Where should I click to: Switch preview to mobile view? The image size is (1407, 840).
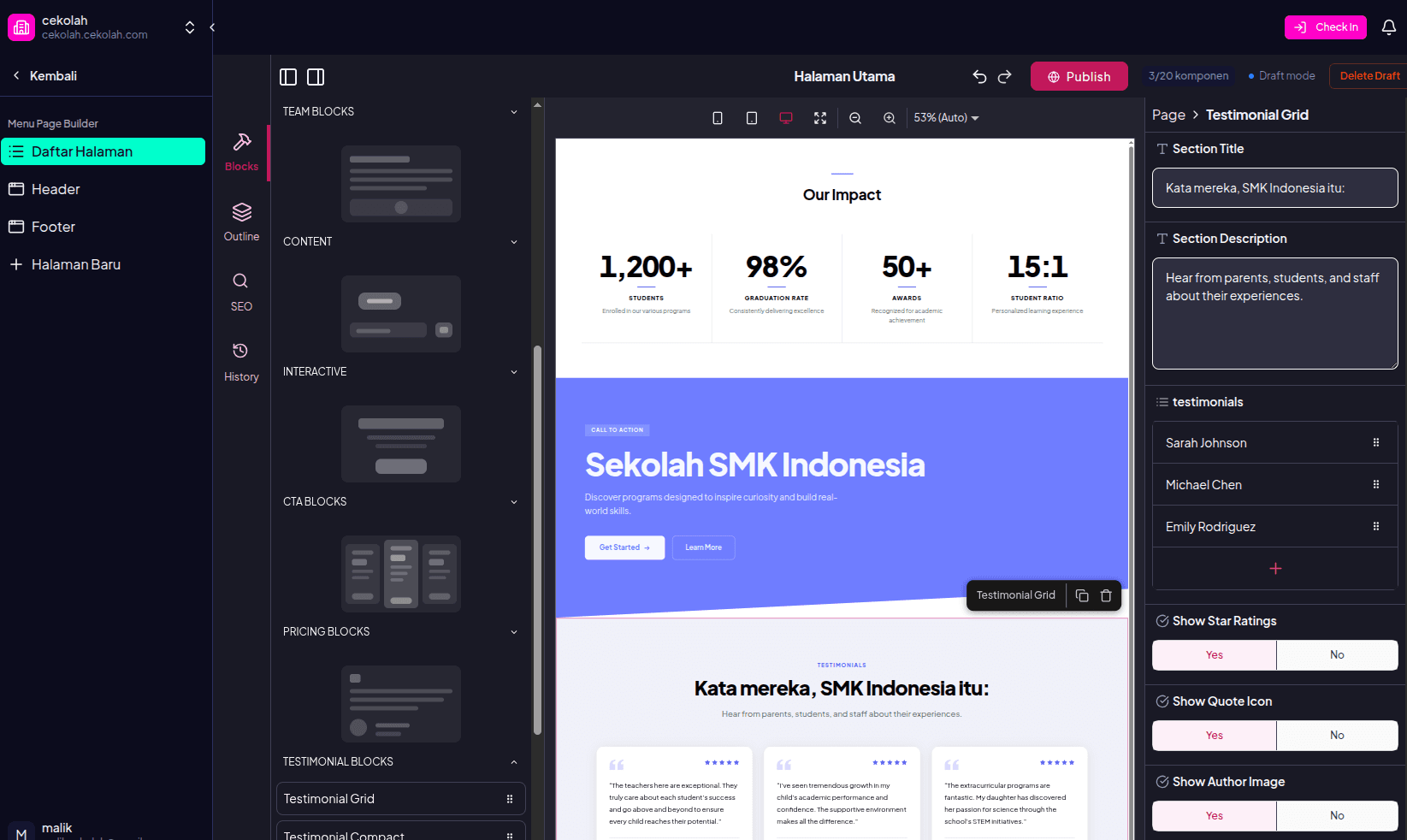point(717,117)
